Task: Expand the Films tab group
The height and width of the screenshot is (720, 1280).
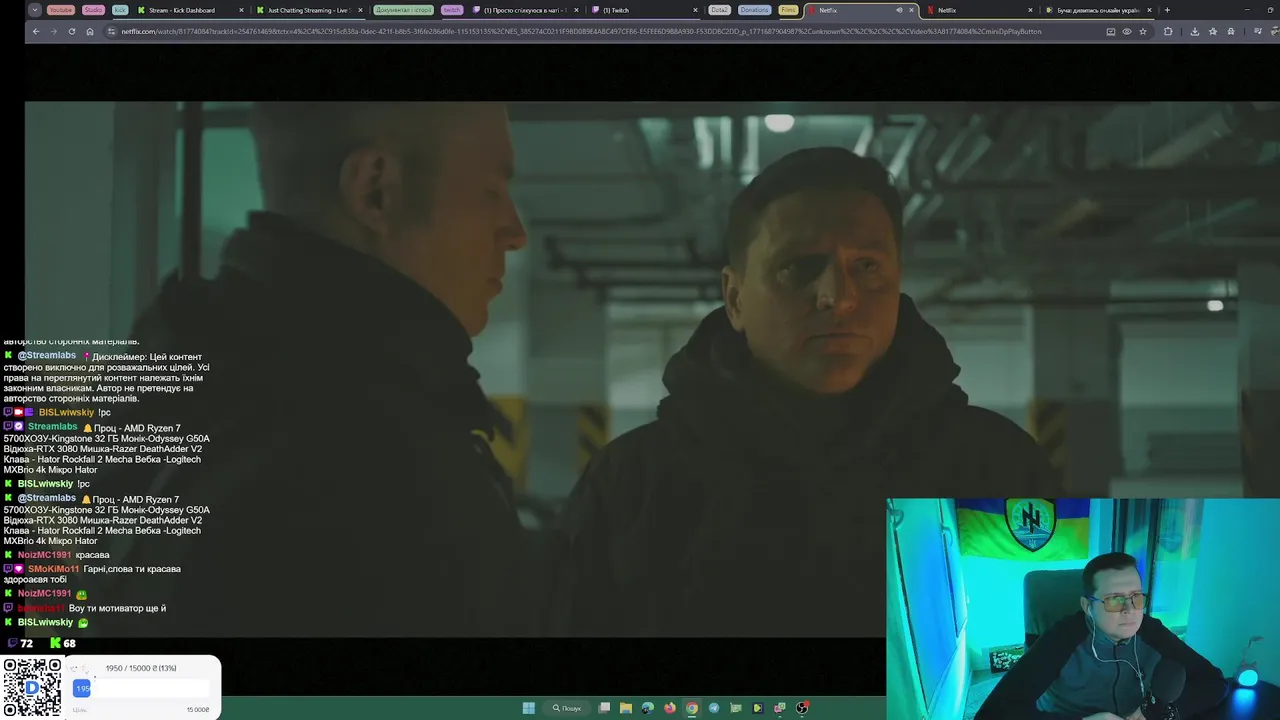Action: click(x=789, y=10)
